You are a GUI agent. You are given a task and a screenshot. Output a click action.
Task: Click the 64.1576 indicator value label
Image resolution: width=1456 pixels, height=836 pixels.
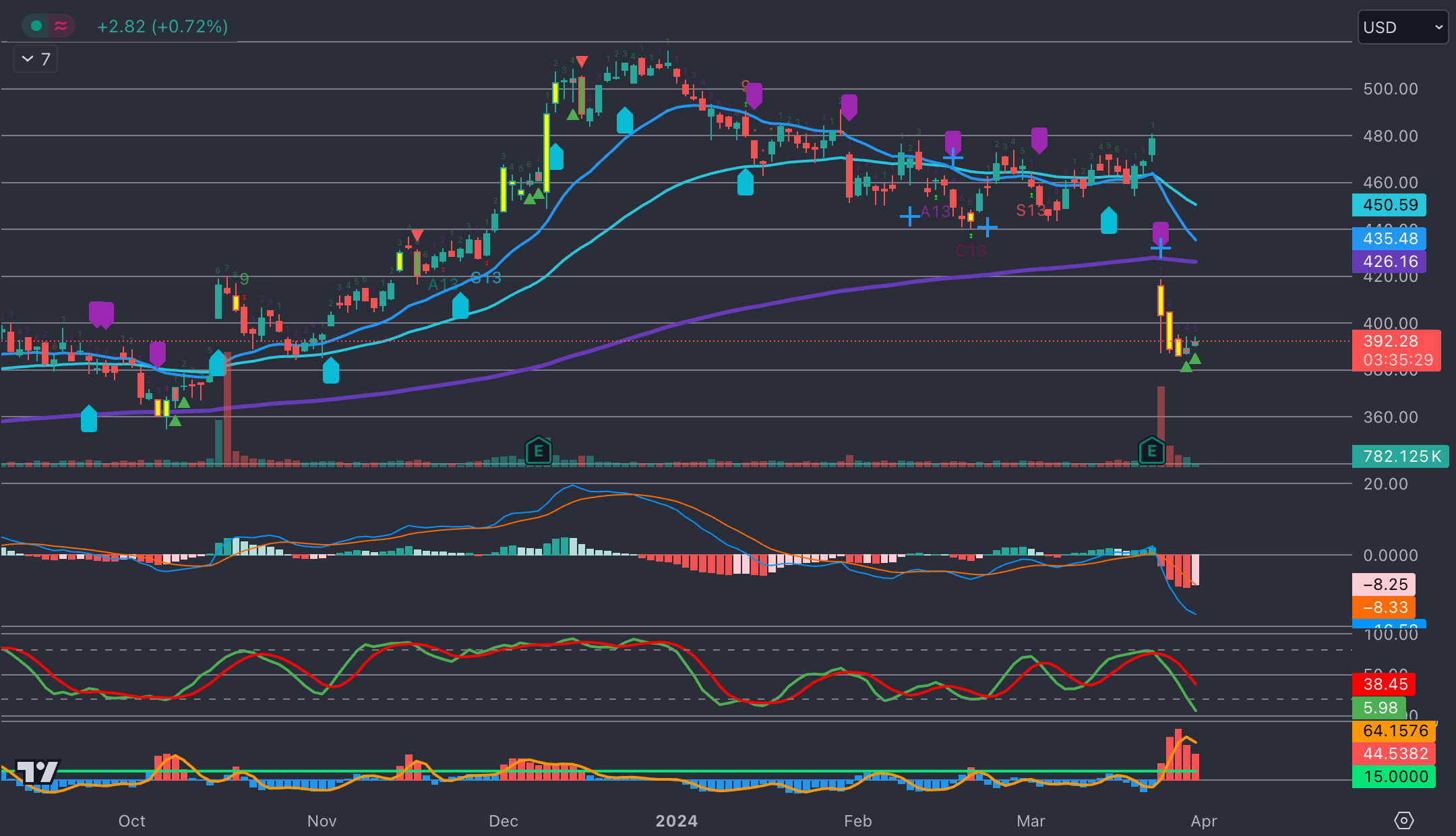(1394, 731)
